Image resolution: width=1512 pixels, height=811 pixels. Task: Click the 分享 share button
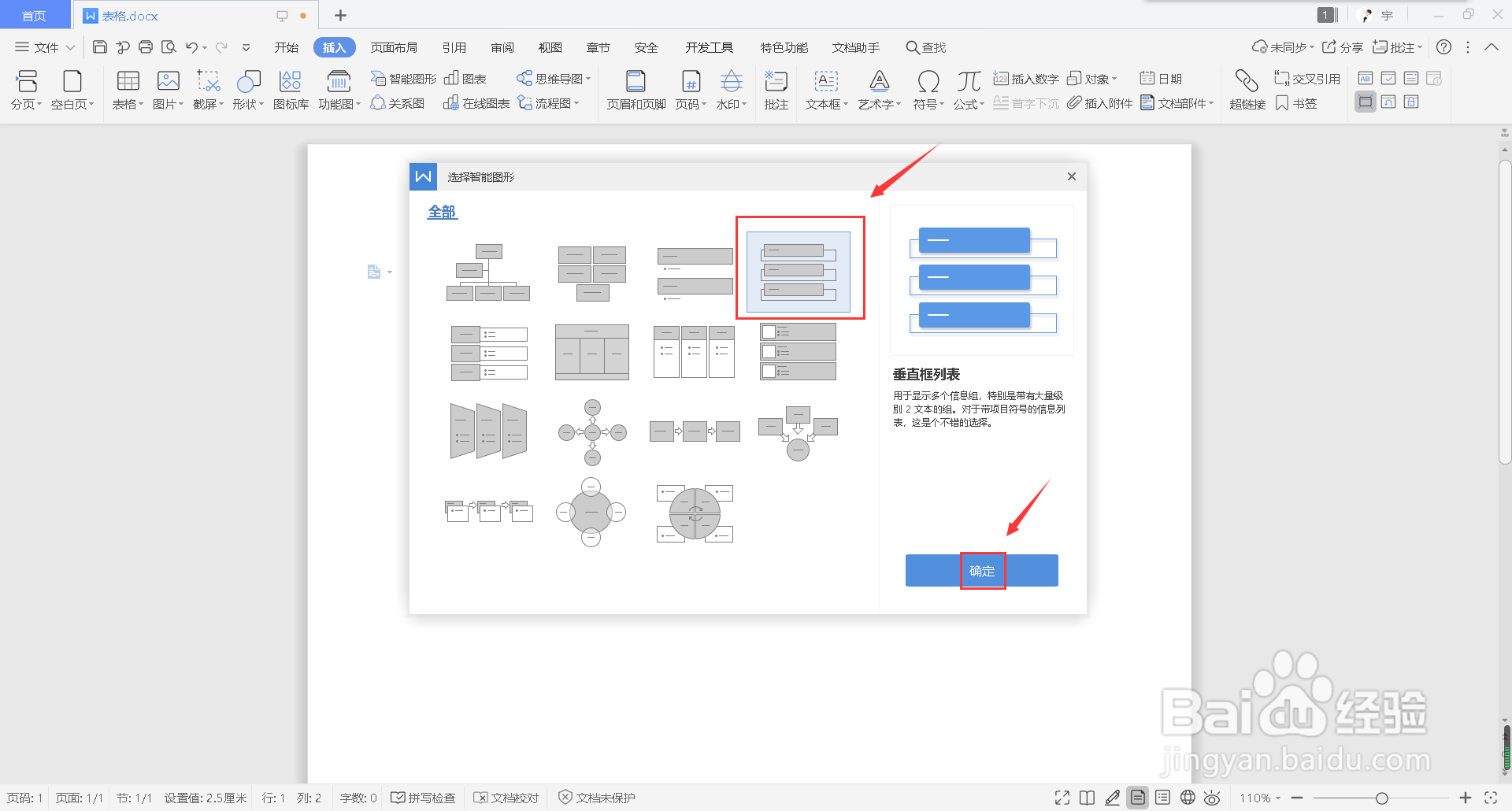(x=1343, y=47)
